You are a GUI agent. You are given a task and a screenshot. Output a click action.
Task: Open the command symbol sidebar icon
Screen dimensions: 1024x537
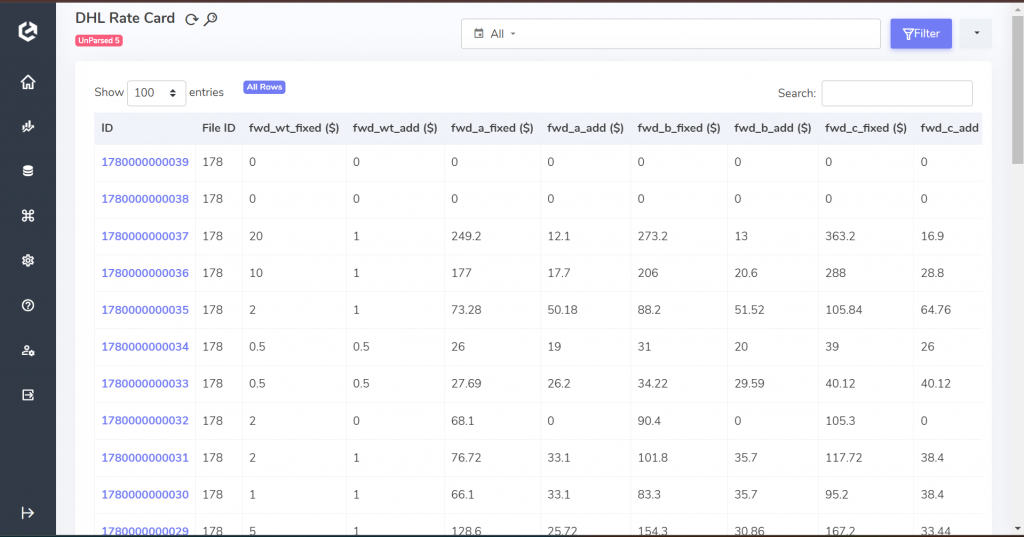tap(27, 216)
